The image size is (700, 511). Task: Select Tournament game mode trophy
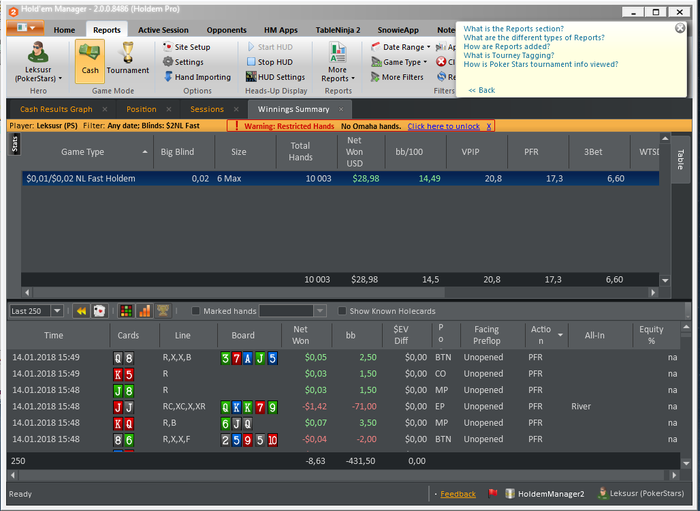pyautogui.click(x=128, y=58)
